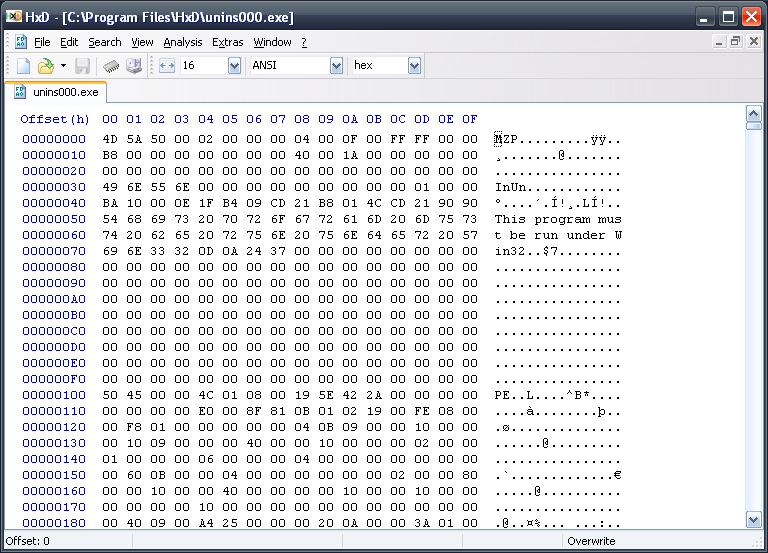Click the hex offset base combo box

click(x=385, y=66)
